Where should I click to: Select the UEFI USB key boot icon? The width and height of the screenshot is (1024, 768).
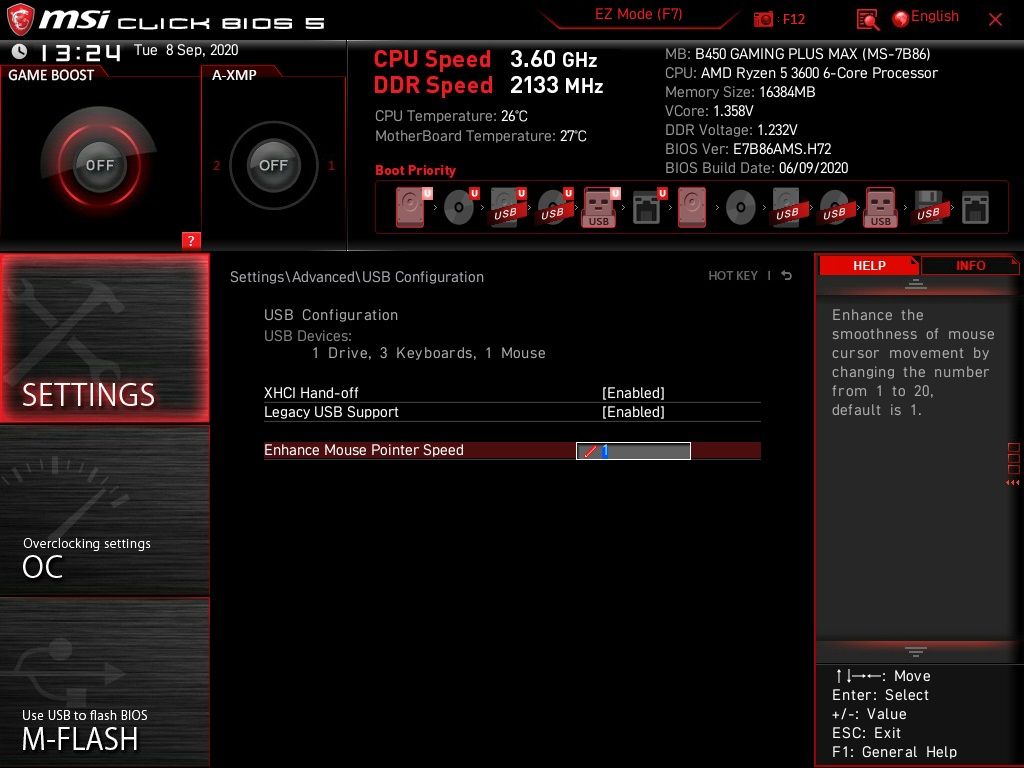600,208
